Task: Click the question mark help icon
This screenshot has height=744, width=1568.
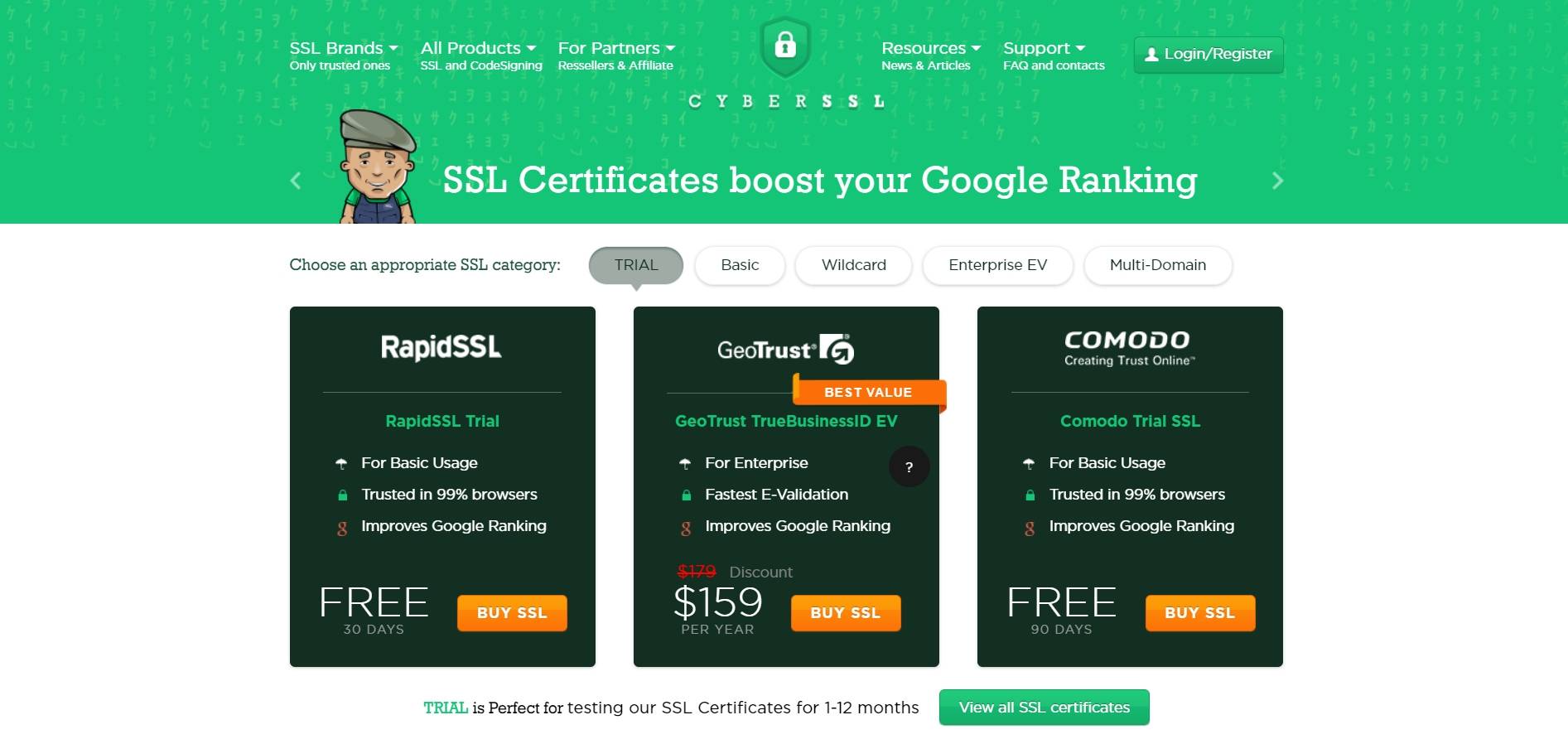Action: (x=909, y=466)
